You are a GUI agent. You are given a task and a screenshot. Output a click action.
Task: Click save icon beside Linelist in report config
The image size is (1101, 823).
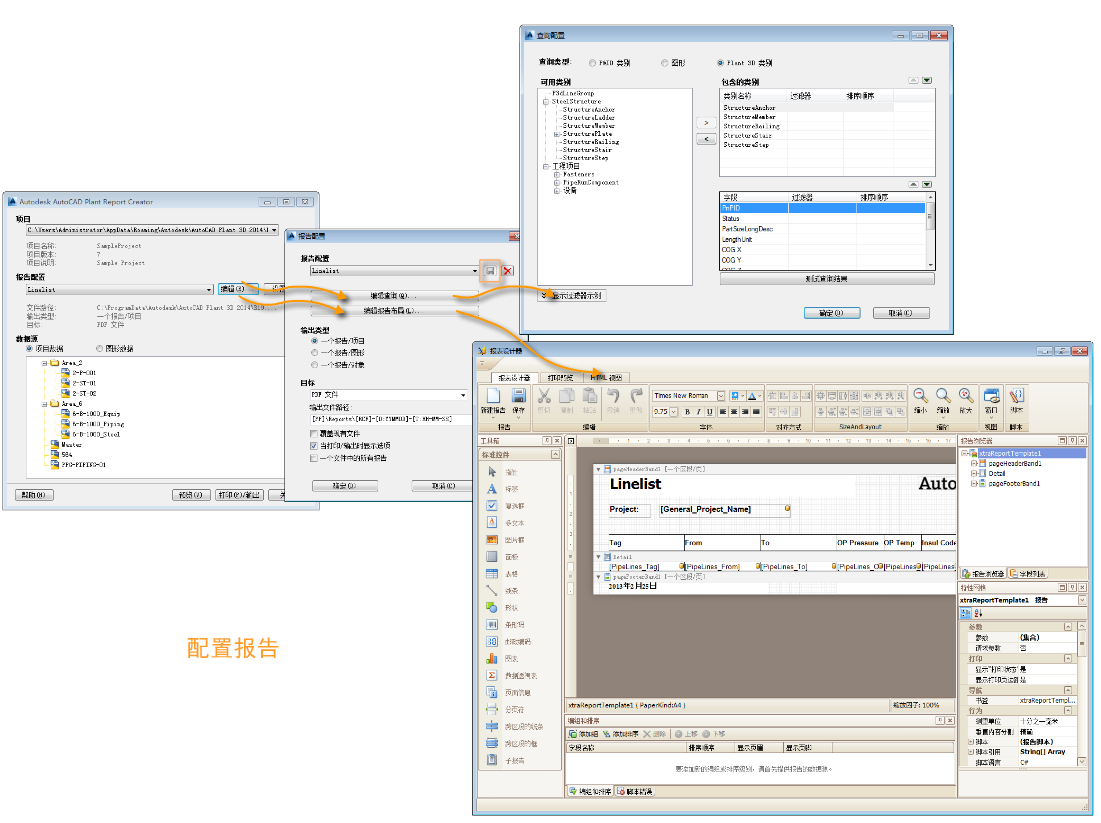[x=490, y=271]
